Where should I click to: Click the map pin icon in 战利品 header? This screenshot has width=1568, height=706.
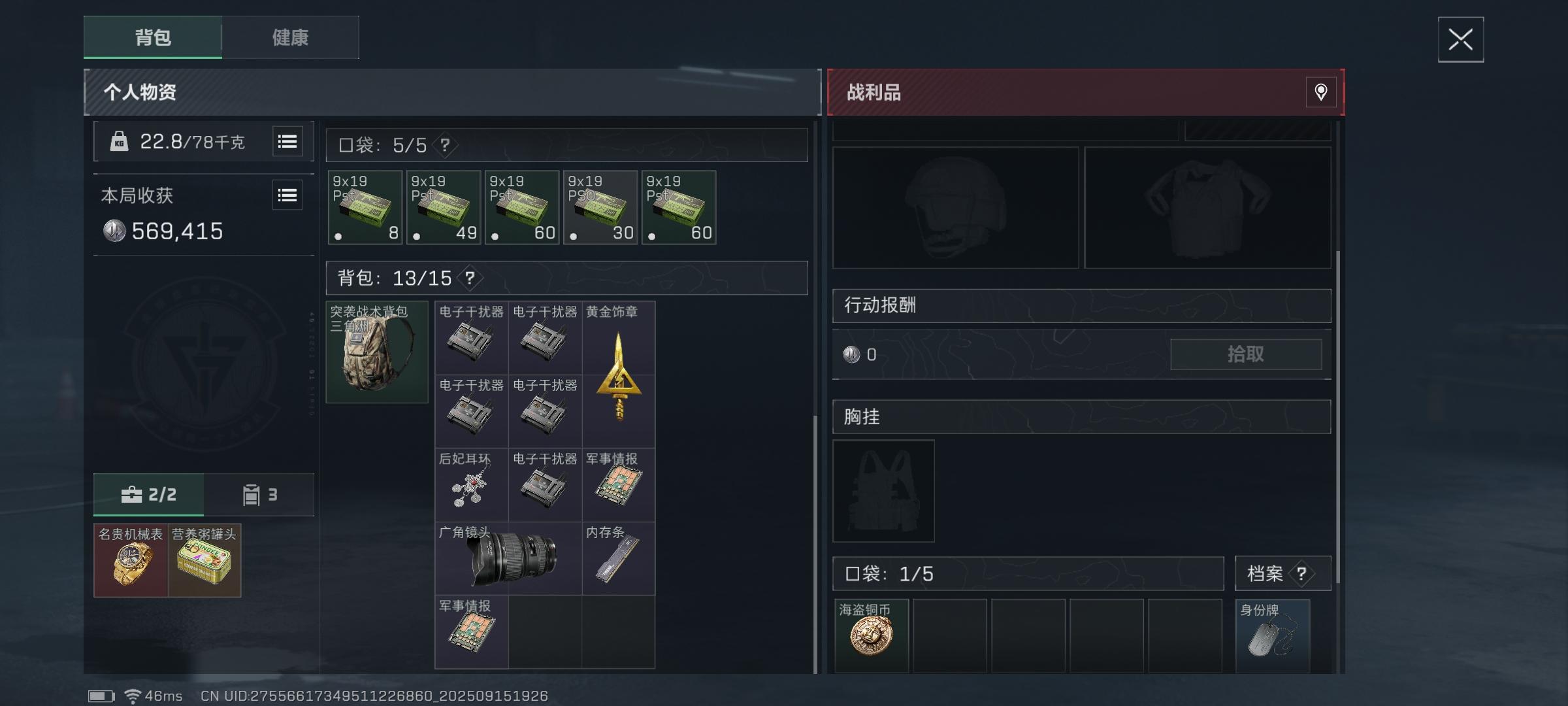(1320, 92)
